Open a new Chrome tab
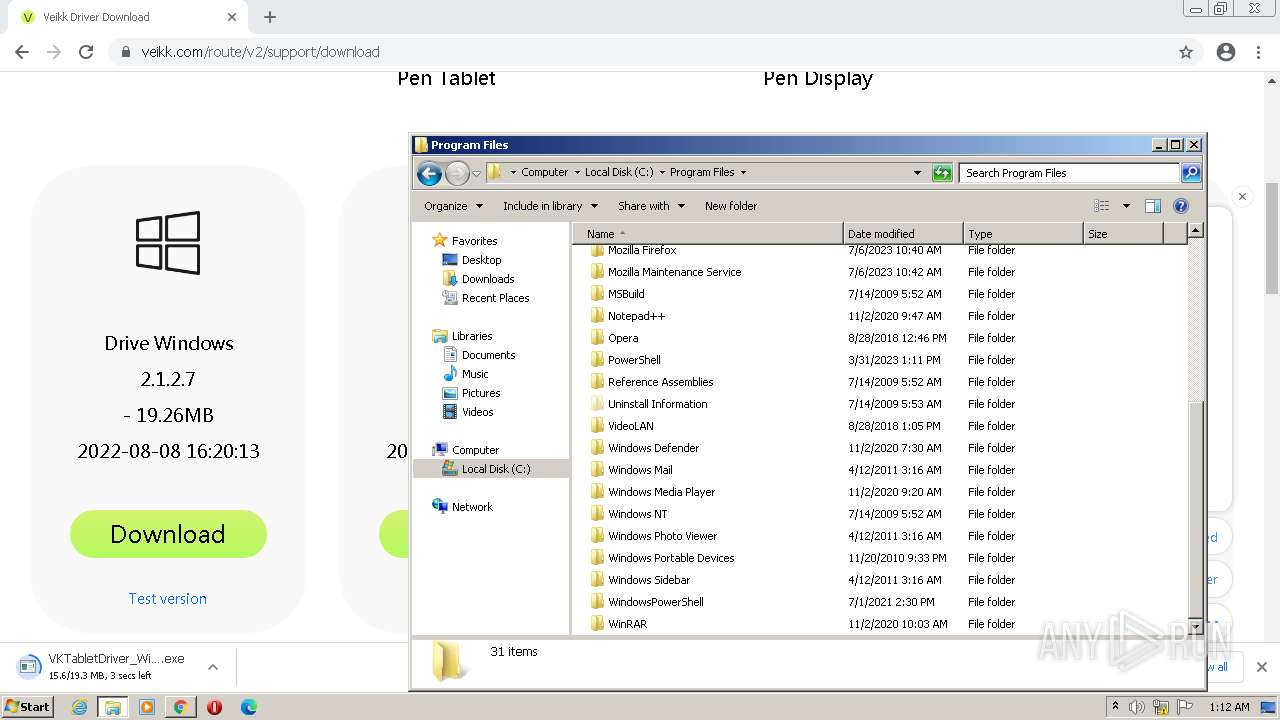1280x720 pixels. (x=270, y=17)
